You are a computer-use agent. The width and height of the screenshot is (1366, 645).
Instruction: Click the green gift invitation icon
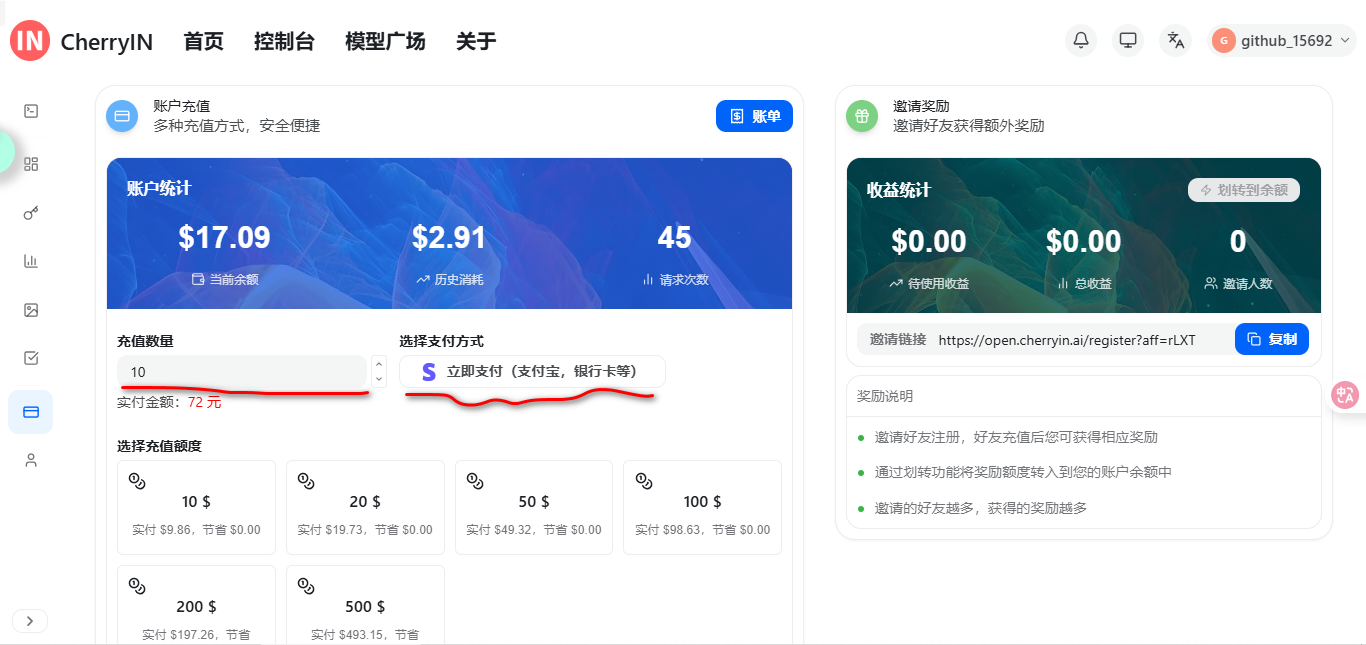click(x=862, y=116)
